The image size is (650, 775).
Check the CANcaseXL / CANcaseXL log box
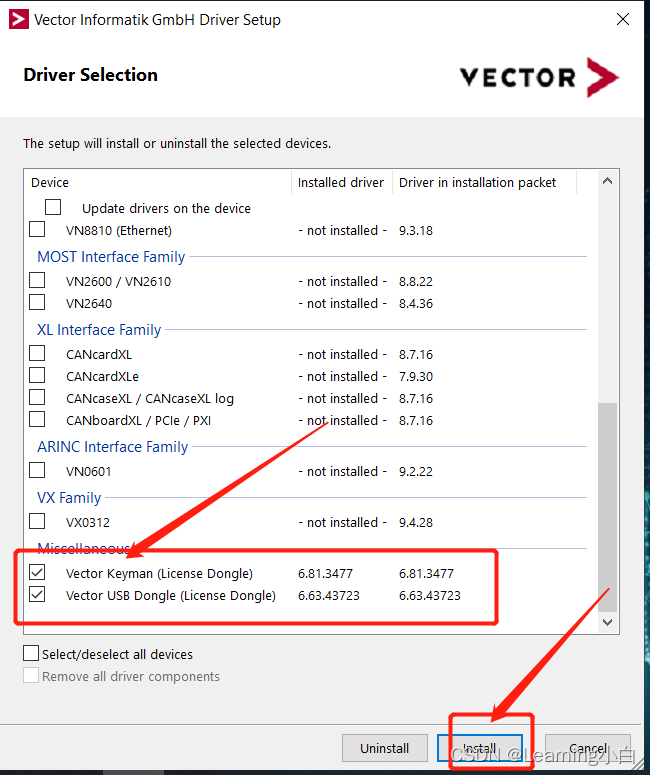(37, 397)
